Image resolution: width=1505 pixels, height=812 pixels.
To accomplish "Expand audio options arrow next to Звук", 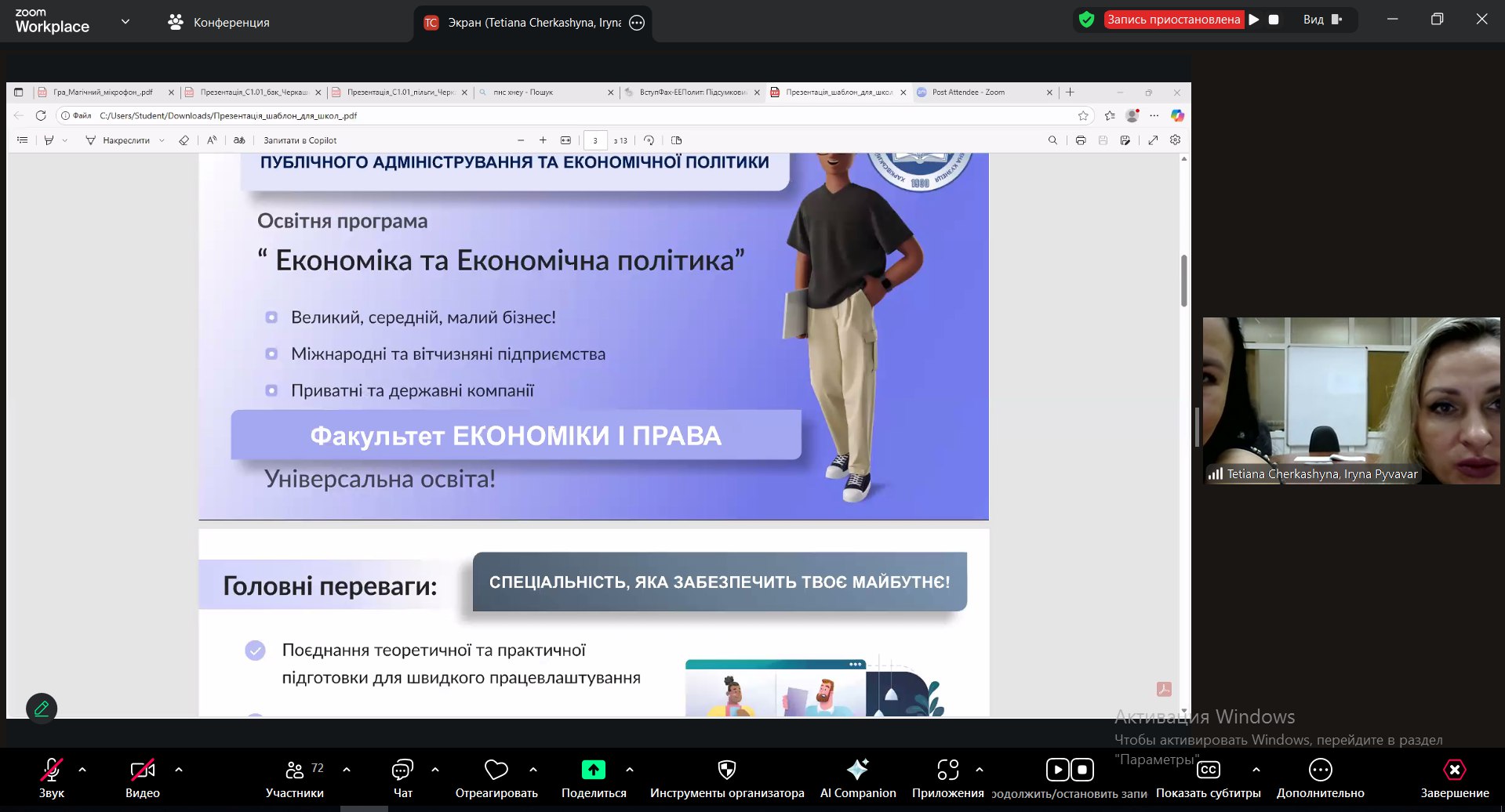I will point(82,770).
